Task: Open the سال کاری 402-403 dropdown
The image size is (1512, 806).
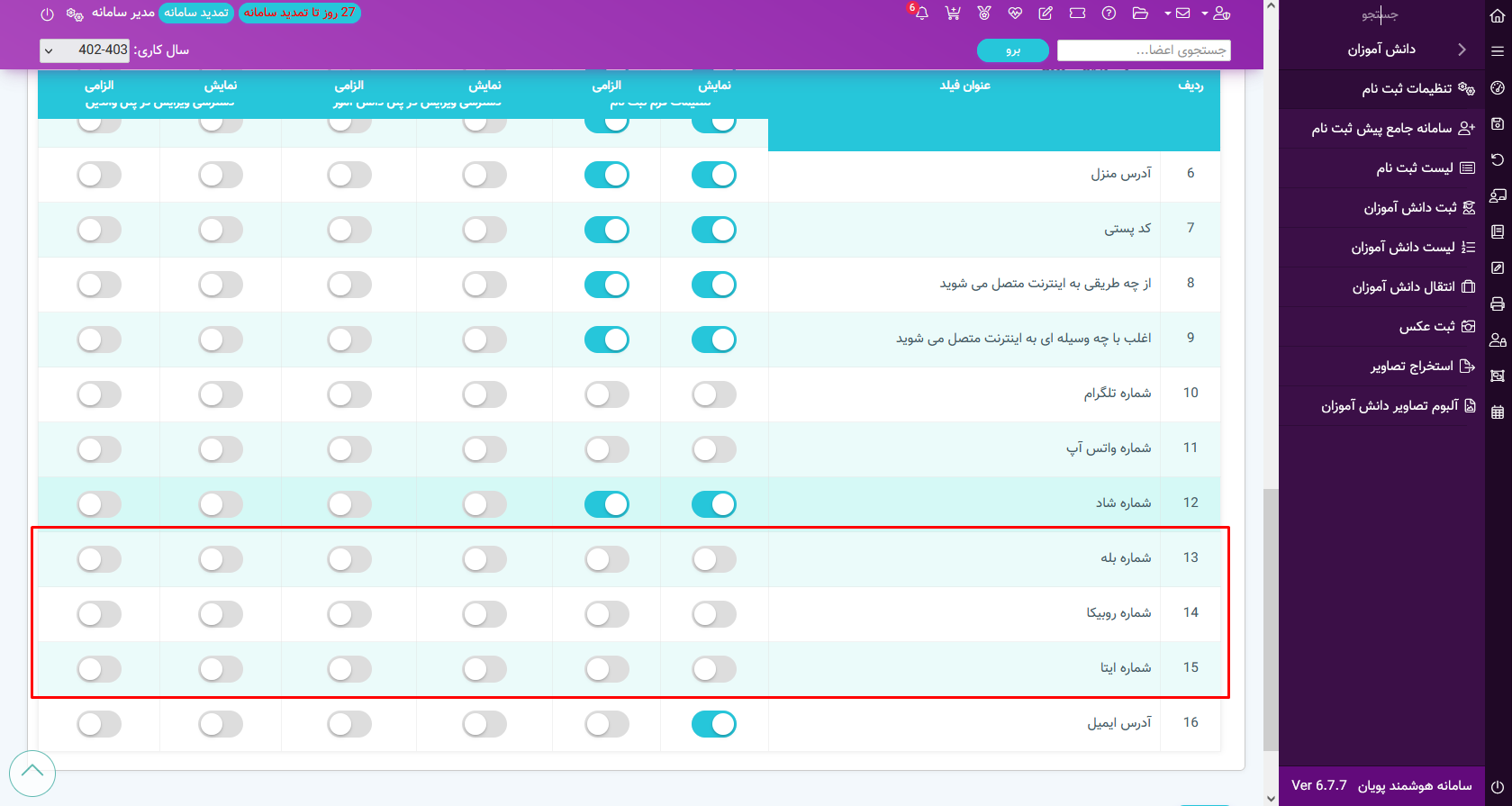Action: (85, 50)
